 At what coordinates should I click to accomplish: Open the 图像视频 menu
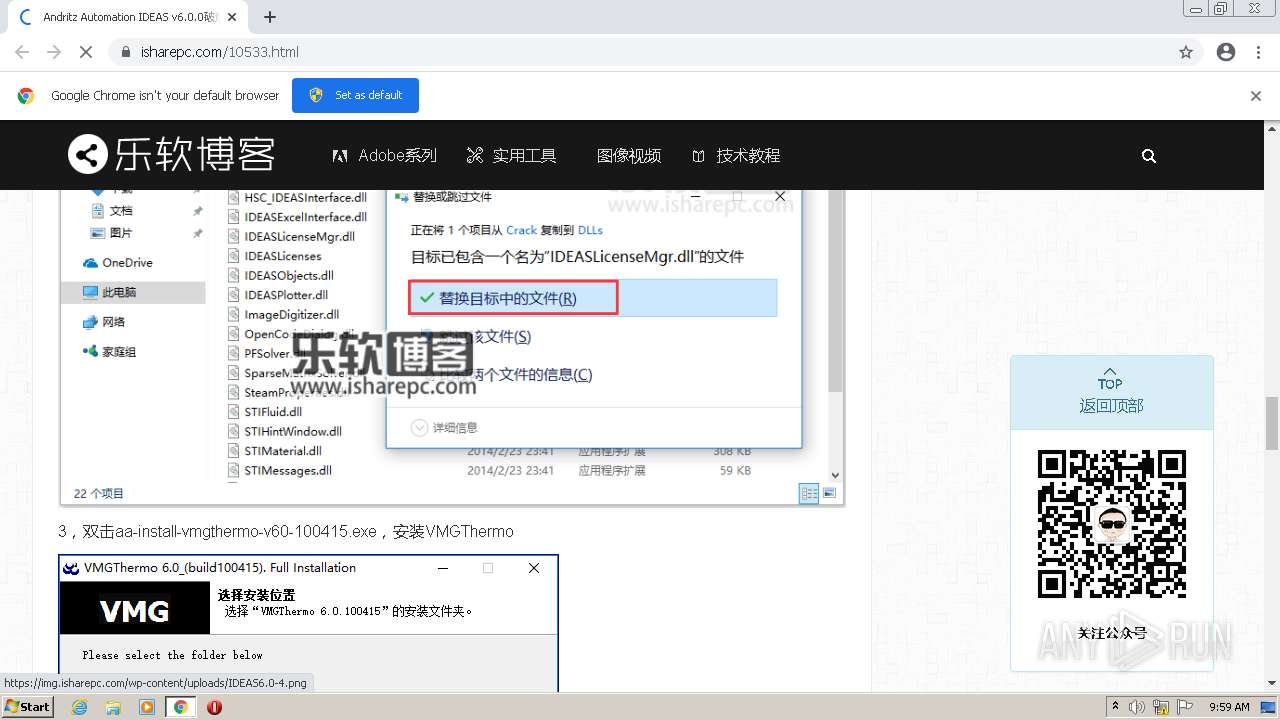(x=629, y=155)
